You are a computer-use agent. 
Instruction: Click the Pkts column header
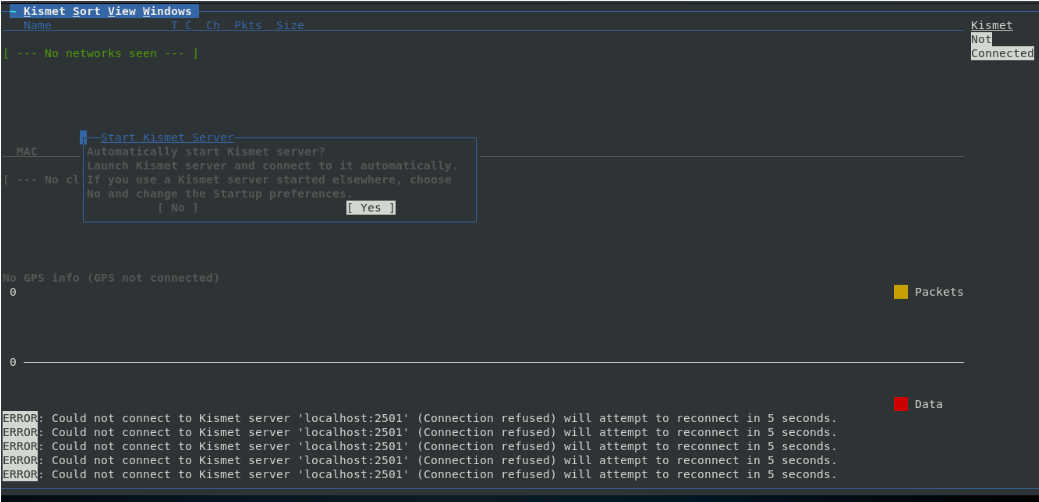point(248,25)
